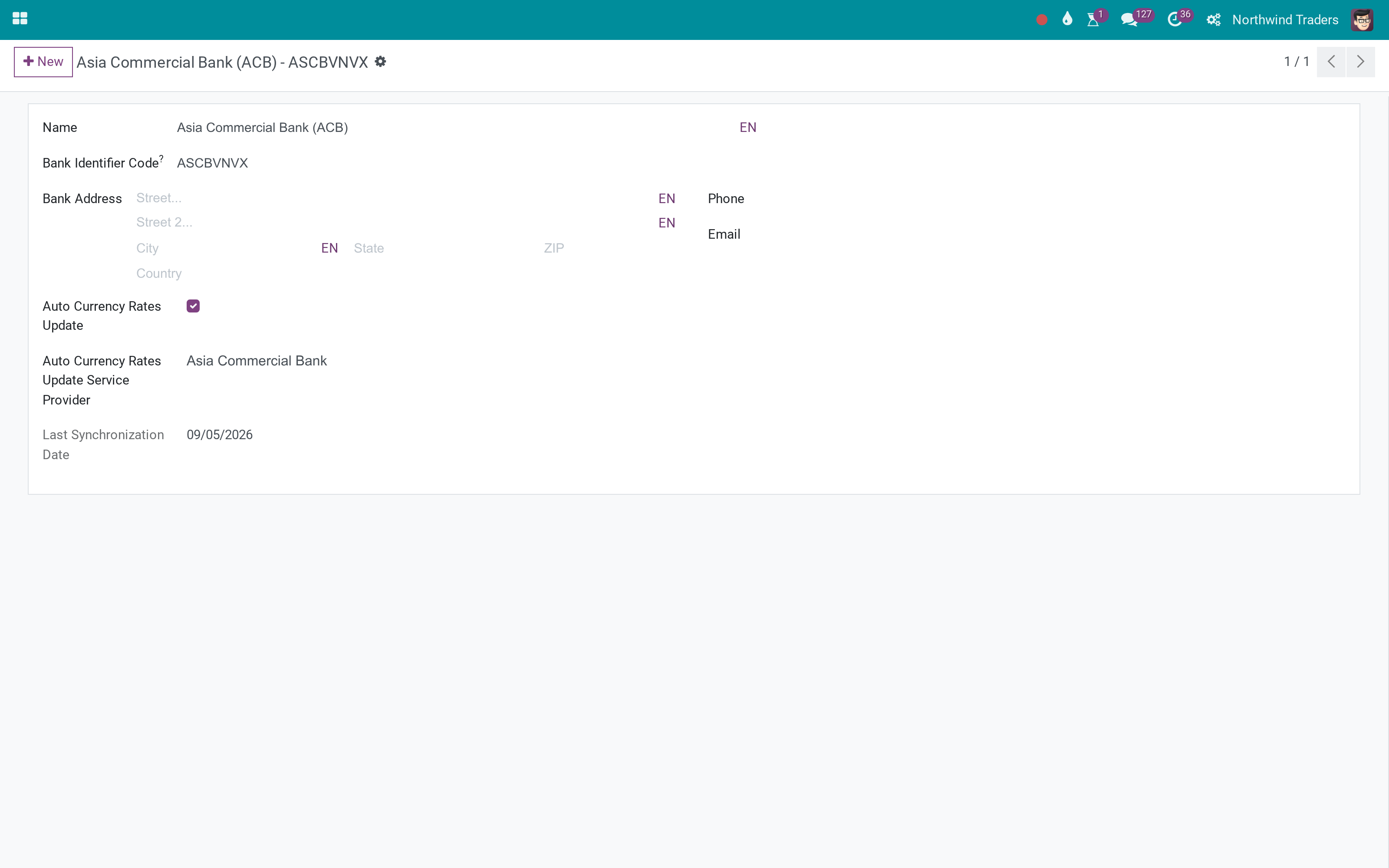1389x868 pixels.
Task: Translate the Street field via EN
Action: coord(667,199)
